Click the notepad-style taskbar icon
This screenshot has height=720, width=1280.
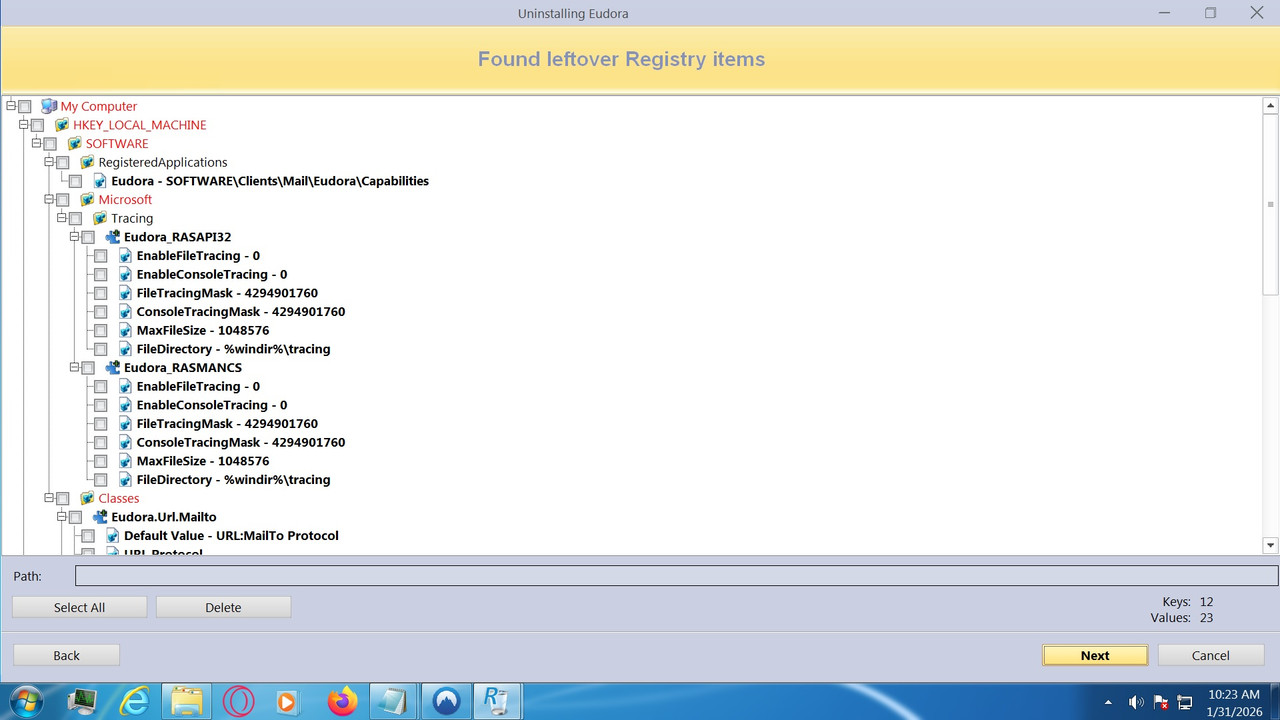[394, 701]
